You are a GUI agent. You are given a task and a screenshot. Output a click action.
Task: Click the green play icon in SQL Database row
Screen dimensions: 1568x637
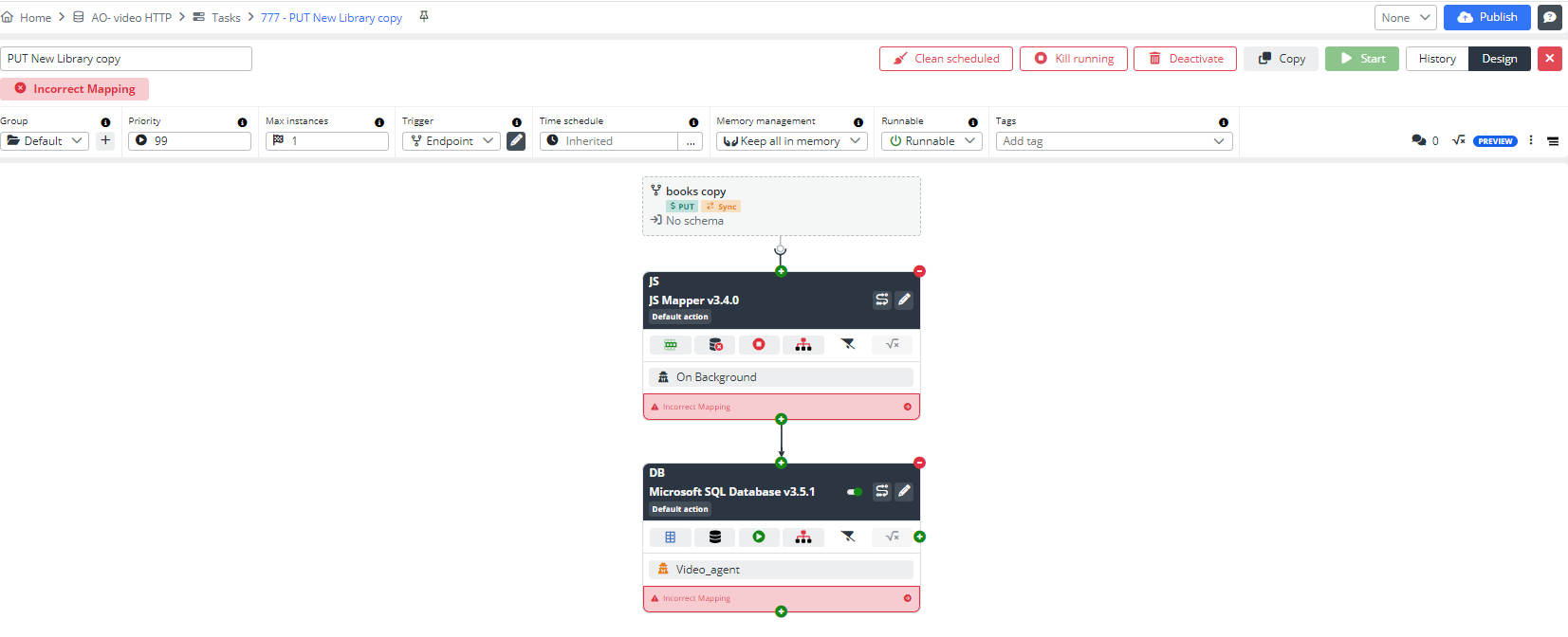pos(759,537)
